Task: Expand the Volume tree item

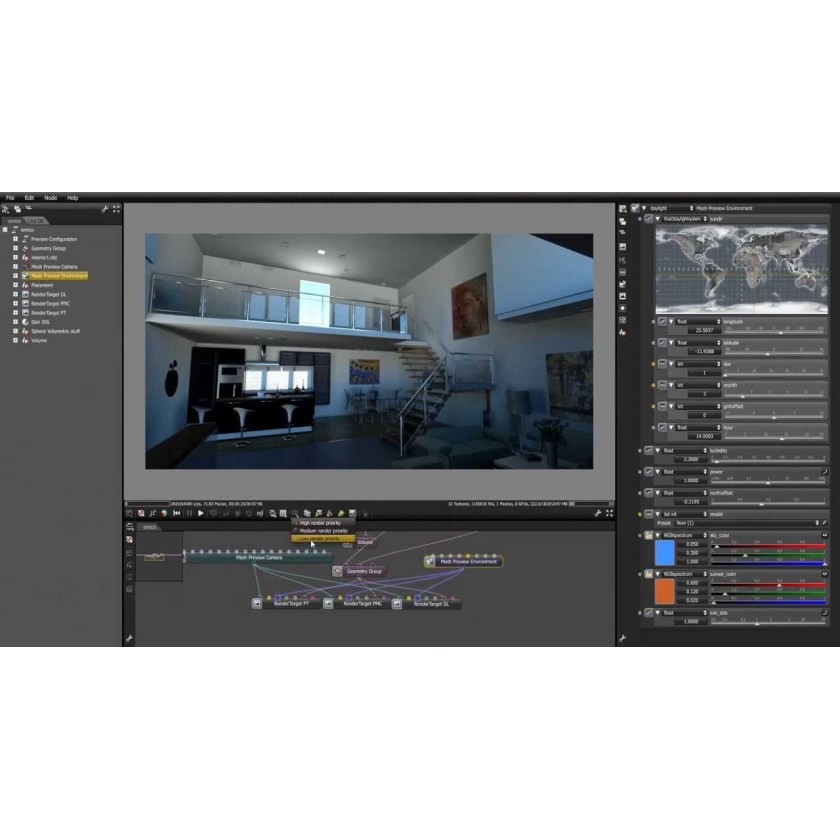Action: [x=16, y=340]
